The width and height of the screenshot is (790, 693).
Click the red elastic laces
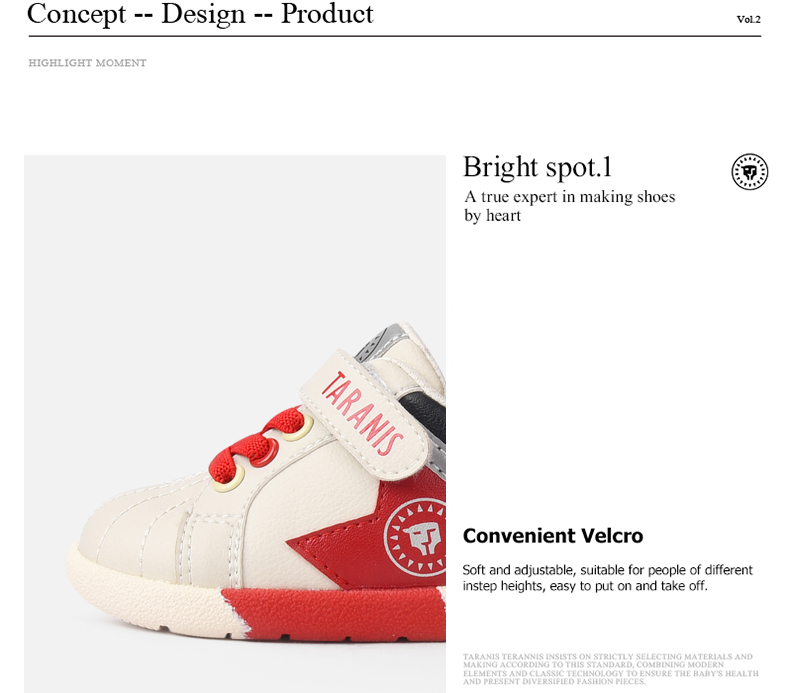tap(262, 443)
